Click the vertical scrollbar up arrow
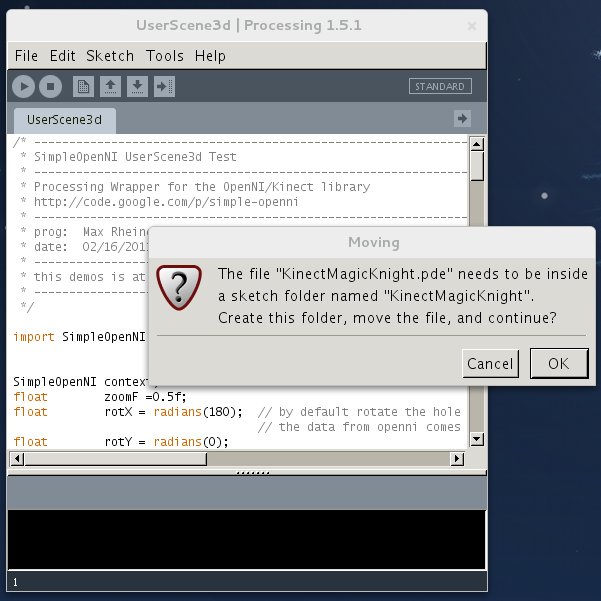The width and height of the screenshot is (601, 601). 477,145
